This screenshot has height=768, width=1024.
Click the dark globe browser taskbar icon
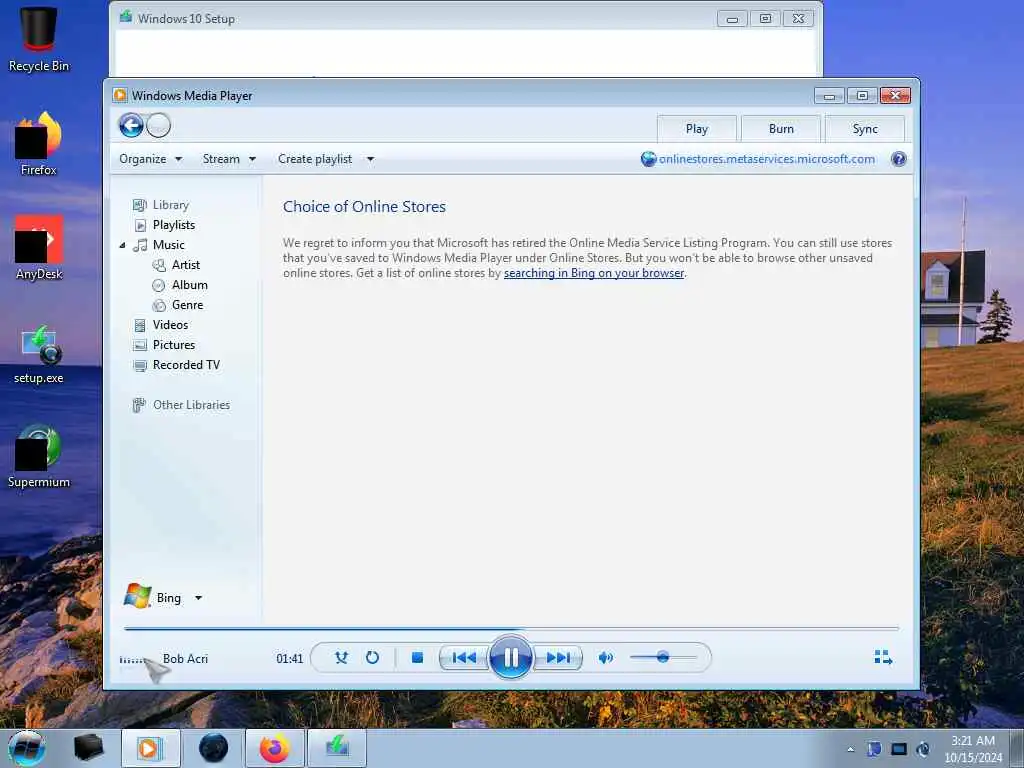pos(213,748)
